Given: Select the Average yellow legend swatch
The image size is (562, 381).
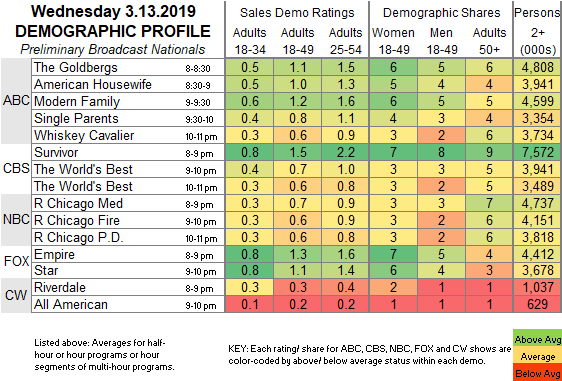Looking at the screenshot, I should point(537,357).
